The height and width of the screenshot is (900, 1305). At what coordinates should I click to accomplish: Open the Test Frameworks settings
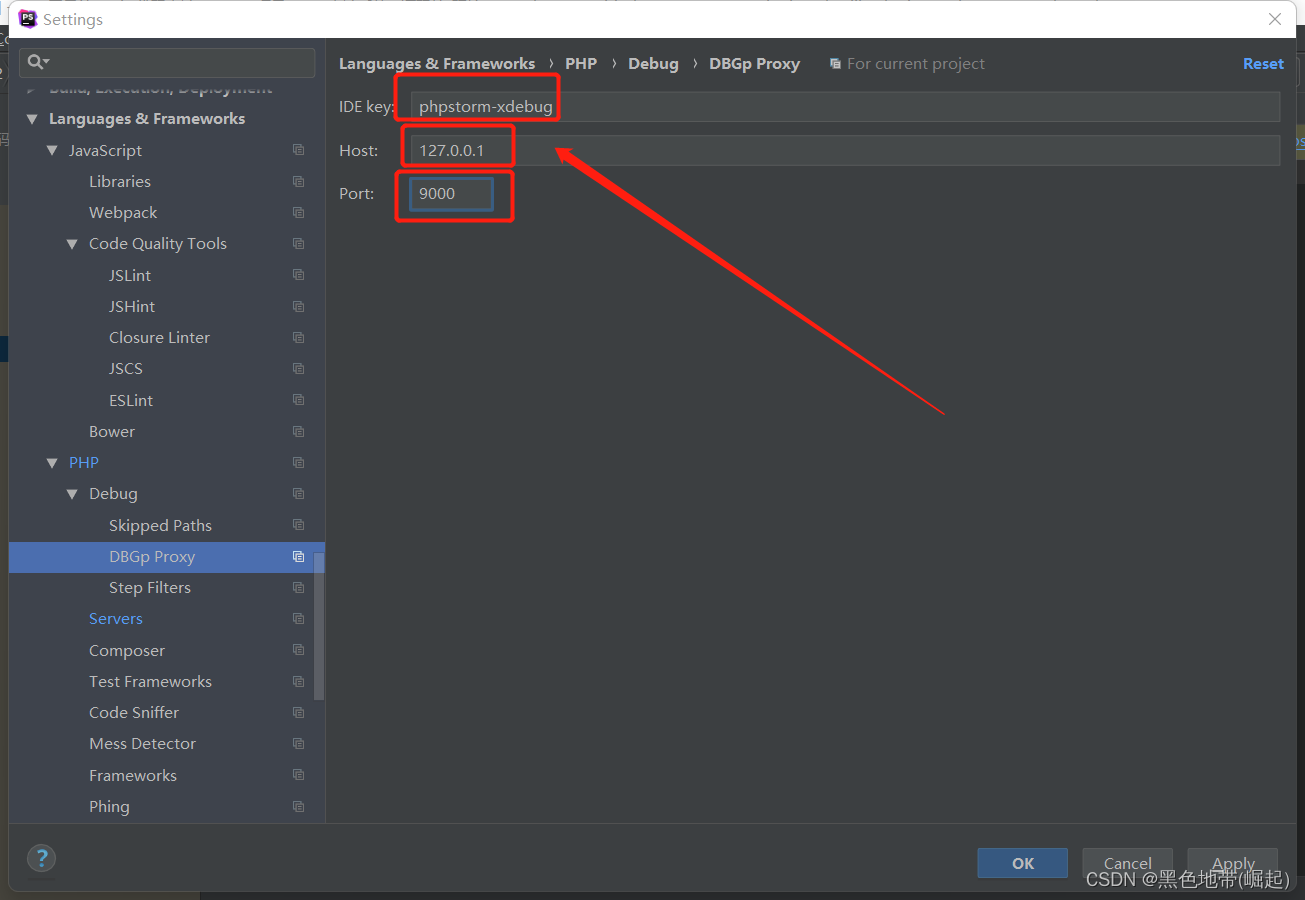(150, 682)
